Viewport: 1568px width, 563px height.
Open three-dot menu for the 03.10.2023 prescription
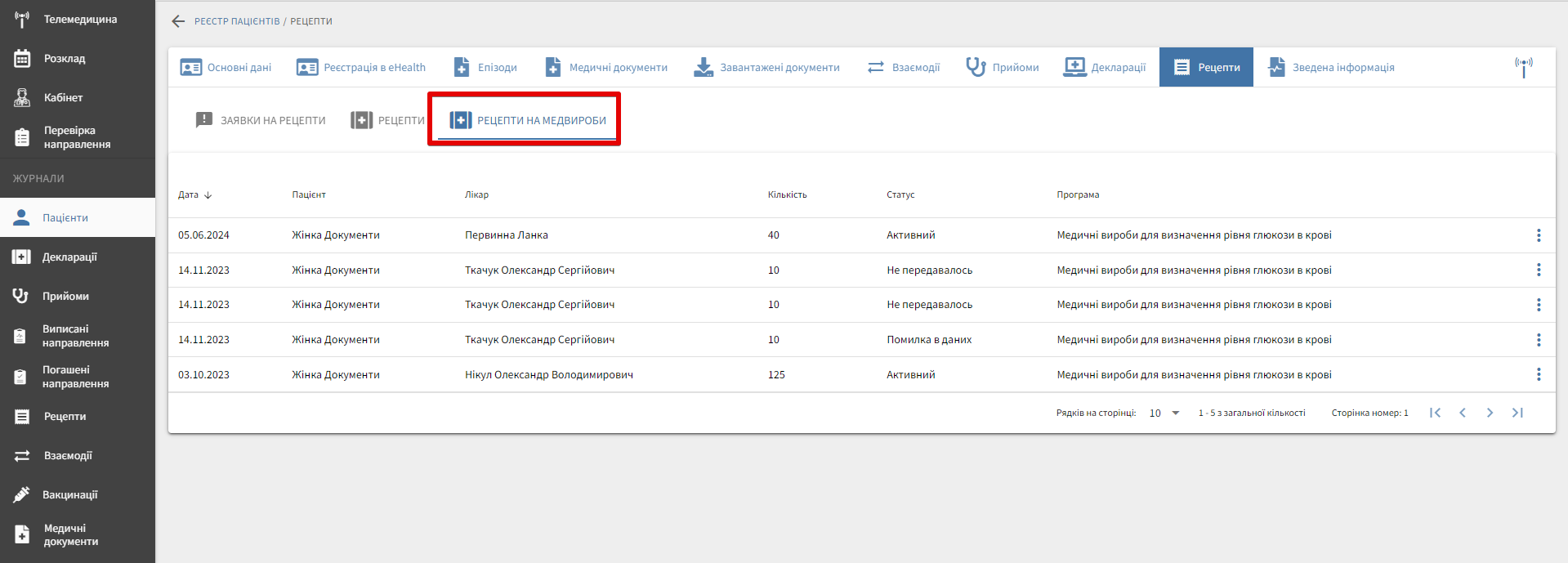[x=1538, y=374]
